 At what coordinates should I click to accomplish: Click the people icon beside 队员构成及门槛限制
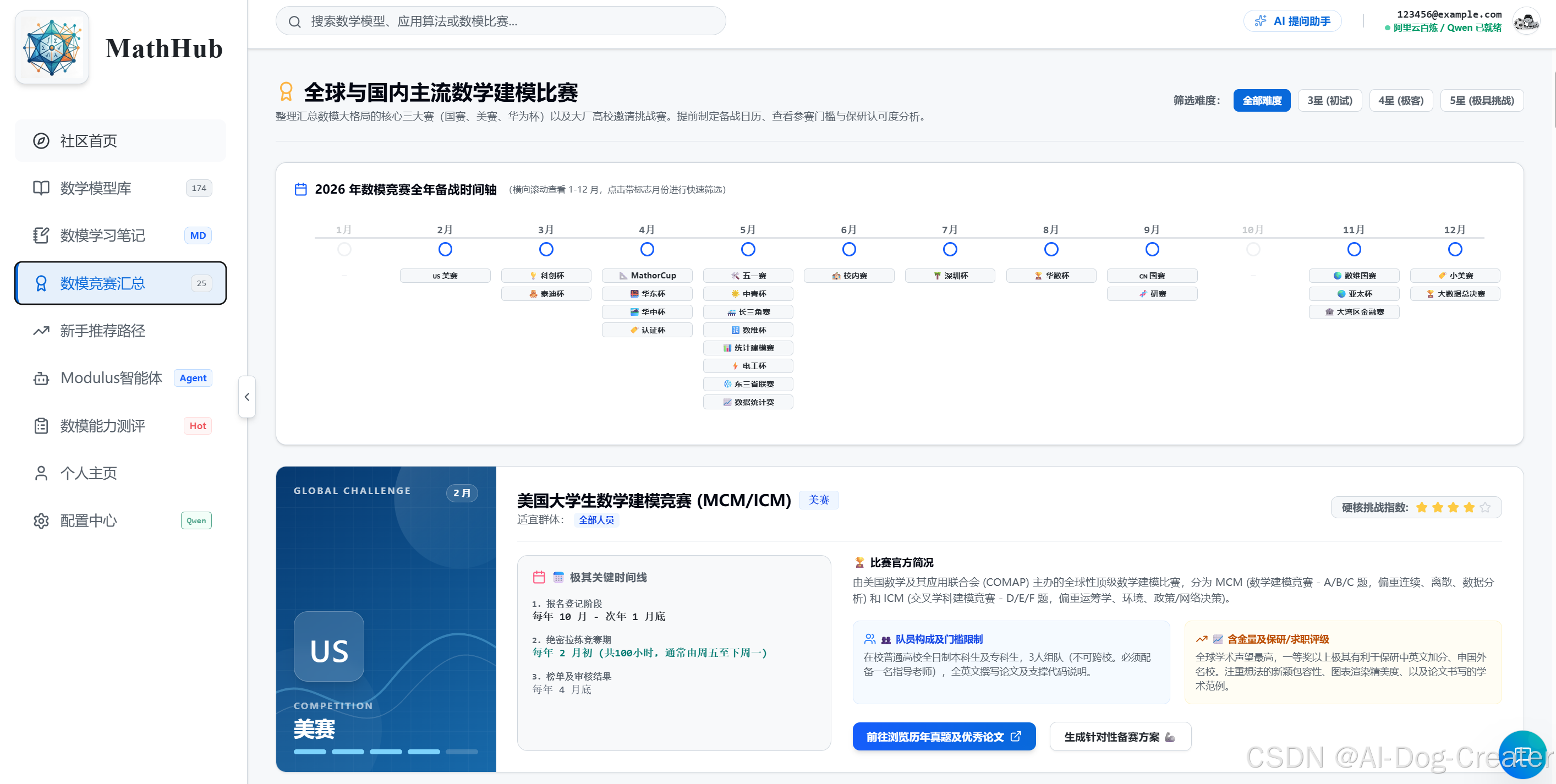pos(870,638)
